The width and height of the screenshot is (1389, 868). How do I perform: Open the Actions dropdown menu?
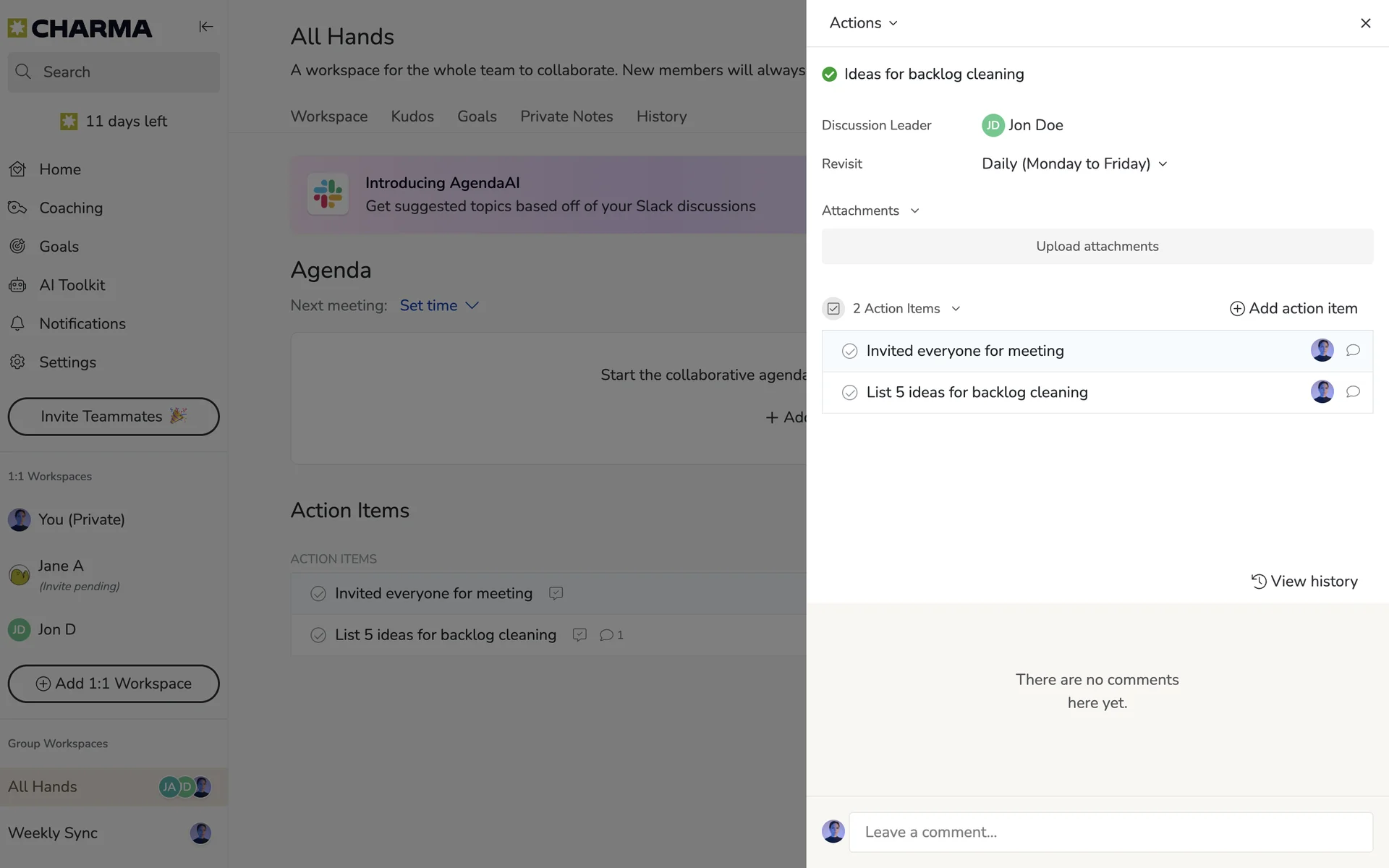(863, 23)
